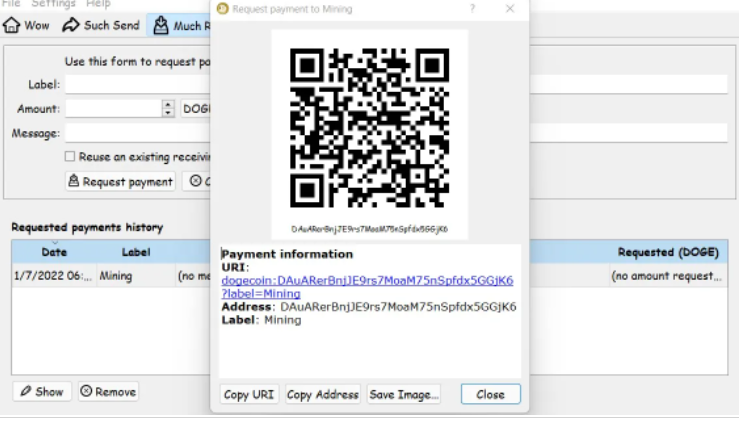Sort by Requested (DOGE) column

pos(668,252)
